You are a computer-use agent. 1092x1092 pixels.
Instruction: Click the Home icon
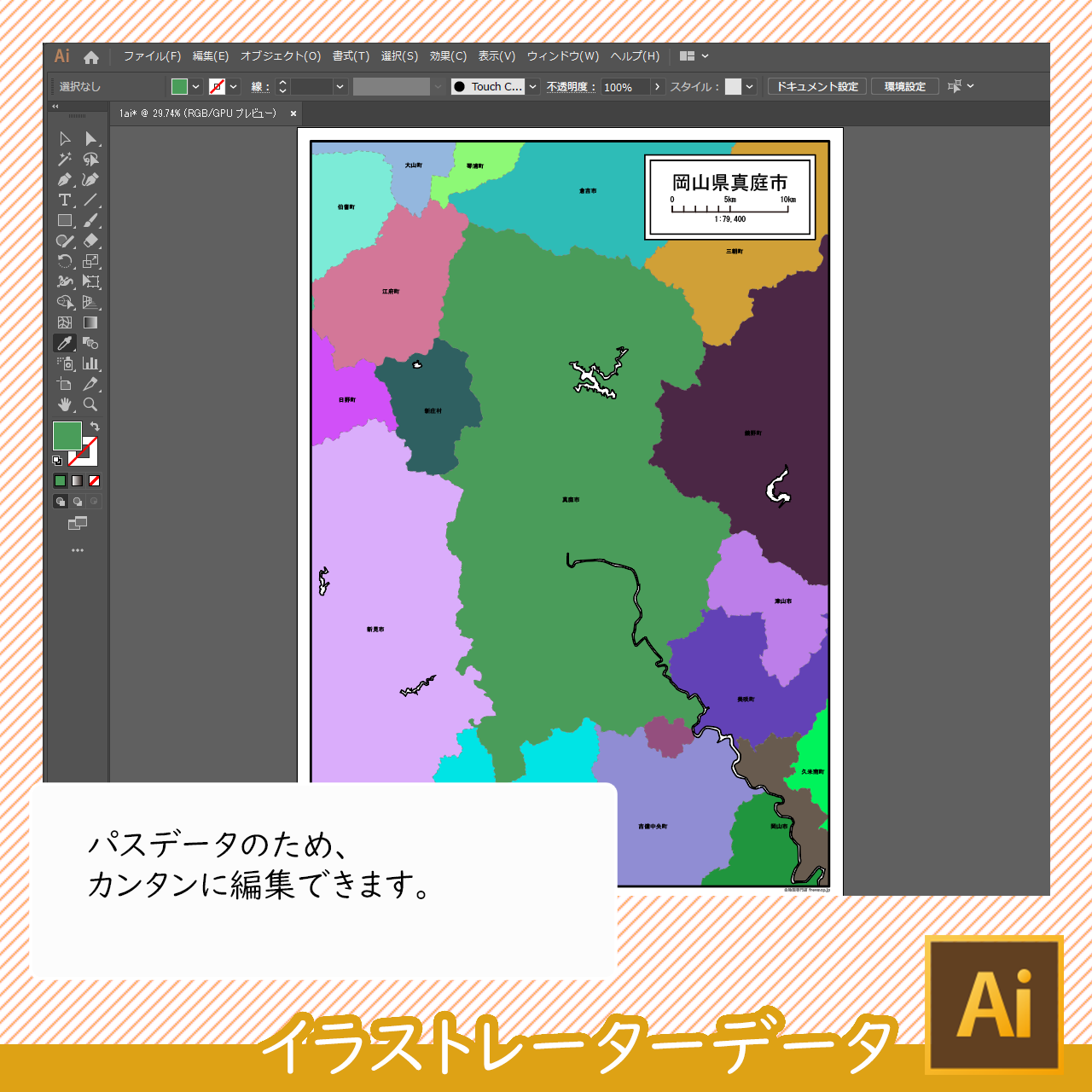pos(91,57)
